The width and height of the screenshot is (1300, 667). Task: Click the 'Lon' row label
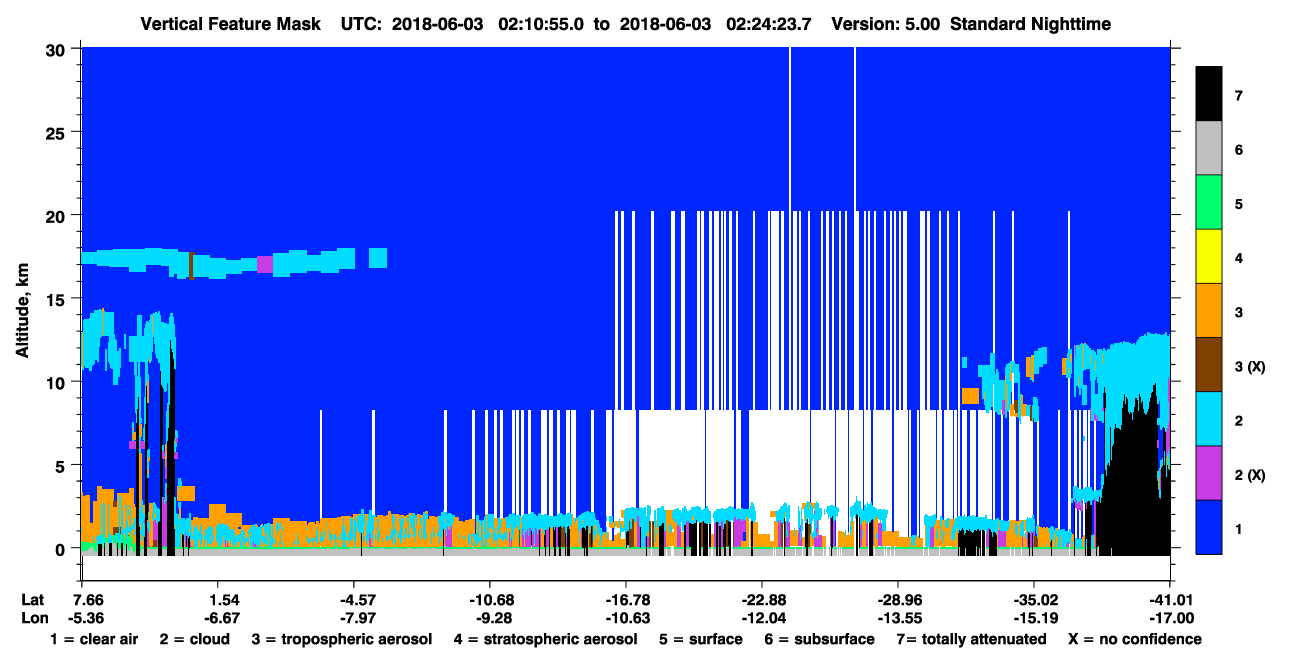point(34,617)
